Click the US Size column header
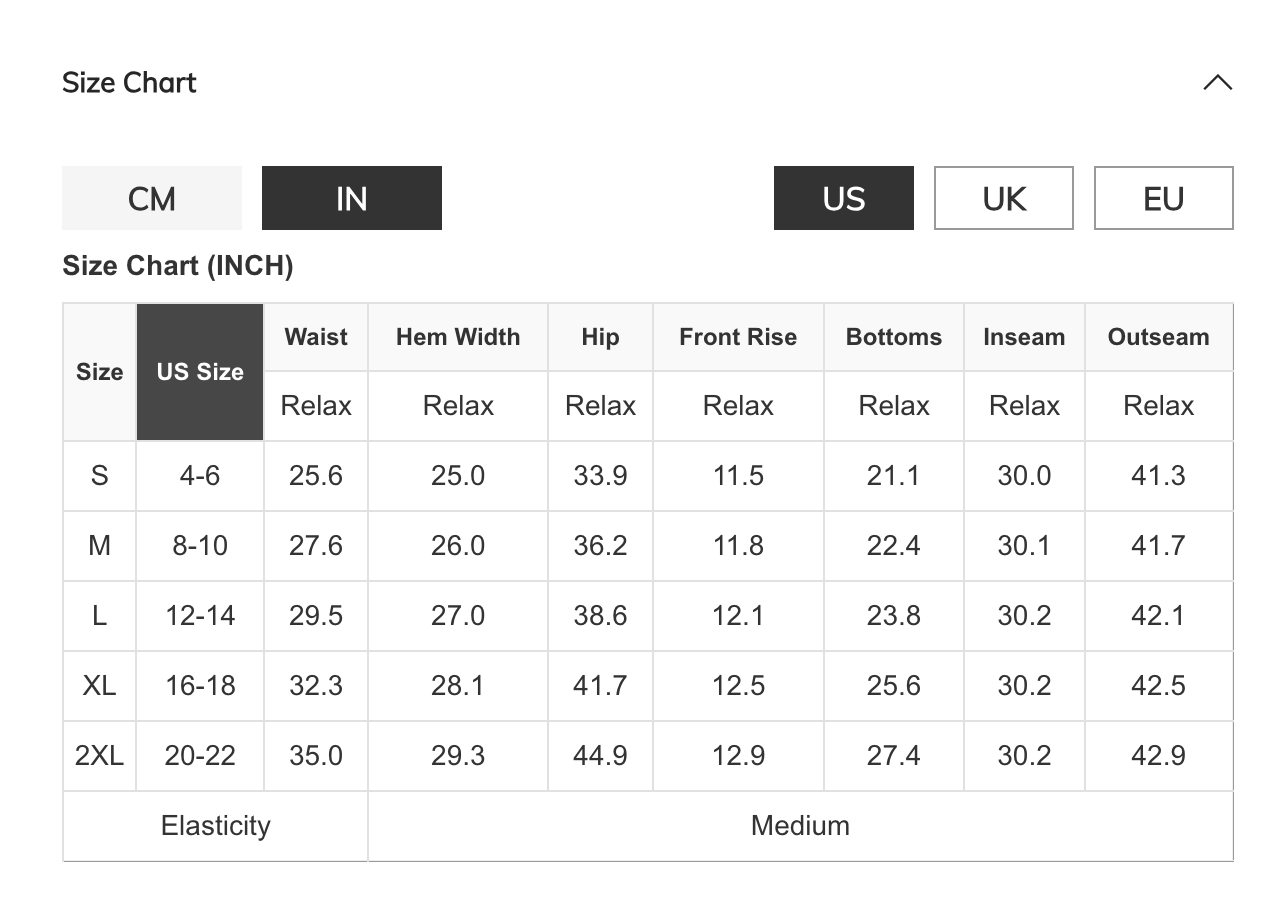Viewport: 1274px width, 914px height. (x=200, y=372)
